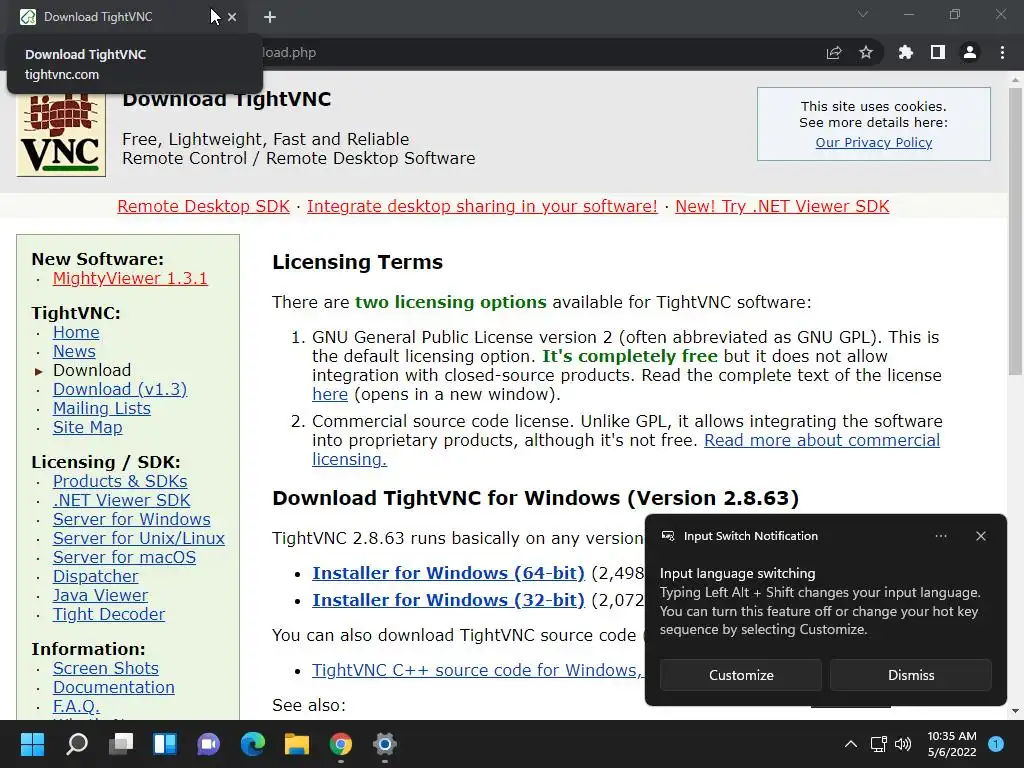Dismiss the Input Switch Notification
1024x768 pixels.
(x=910, y=675)
